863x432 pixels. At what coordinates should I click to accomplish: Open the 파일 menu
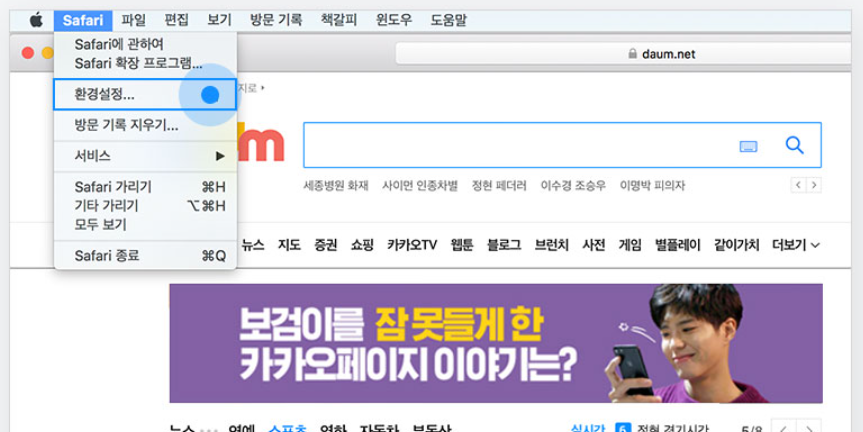[134, 20]
